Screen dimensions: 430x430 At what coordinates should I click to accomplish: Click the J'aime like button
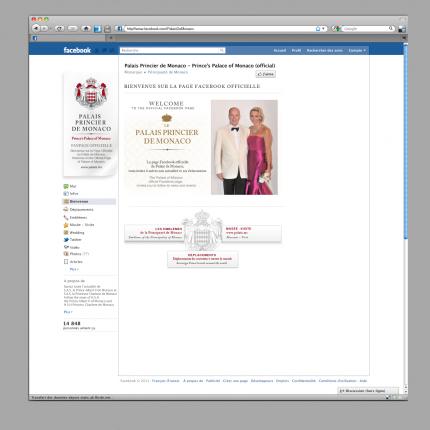click(266, 74)
